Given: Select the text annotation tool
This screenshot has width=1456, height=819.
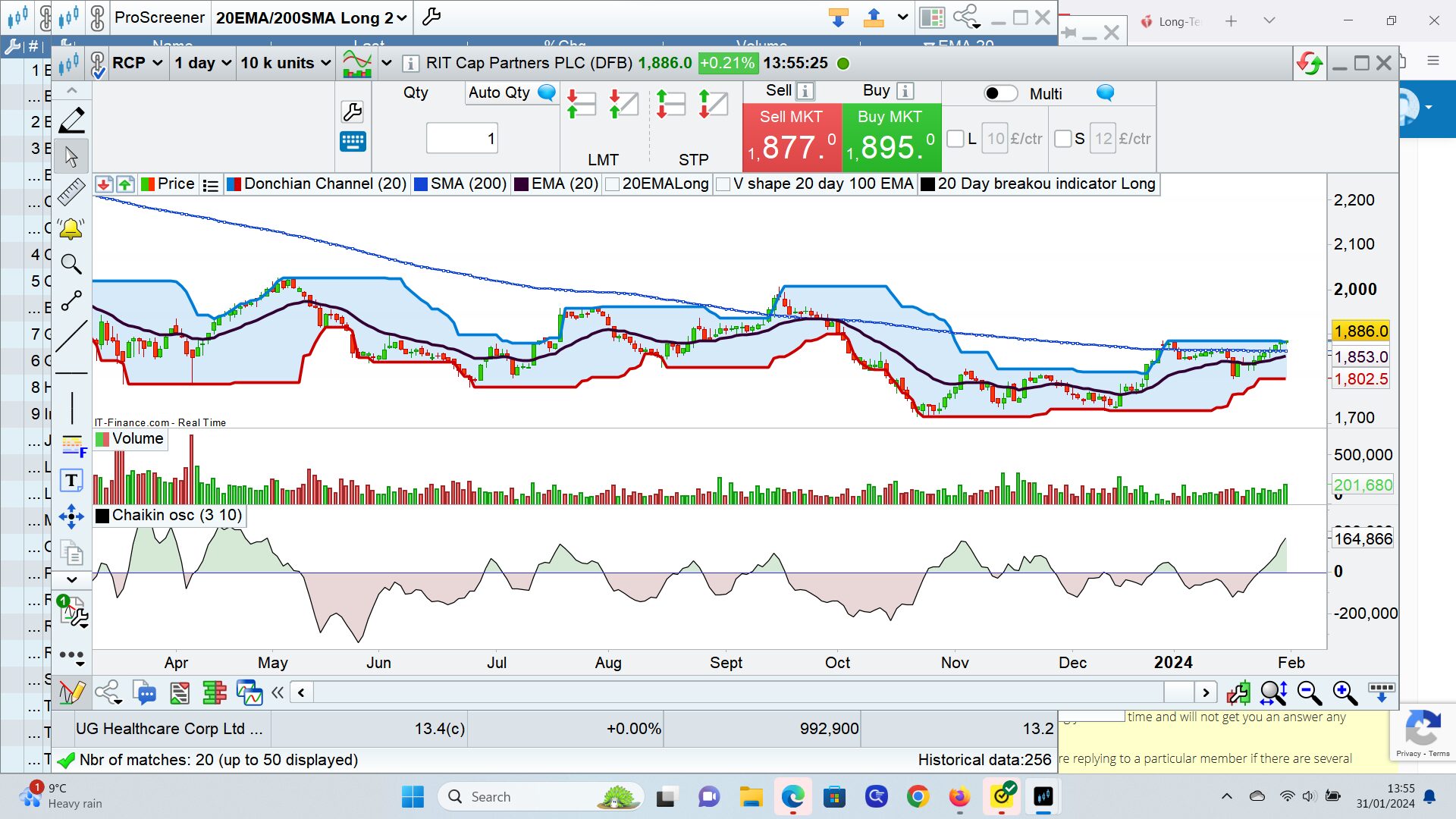Looking at the screenshot, I should 71,480.
